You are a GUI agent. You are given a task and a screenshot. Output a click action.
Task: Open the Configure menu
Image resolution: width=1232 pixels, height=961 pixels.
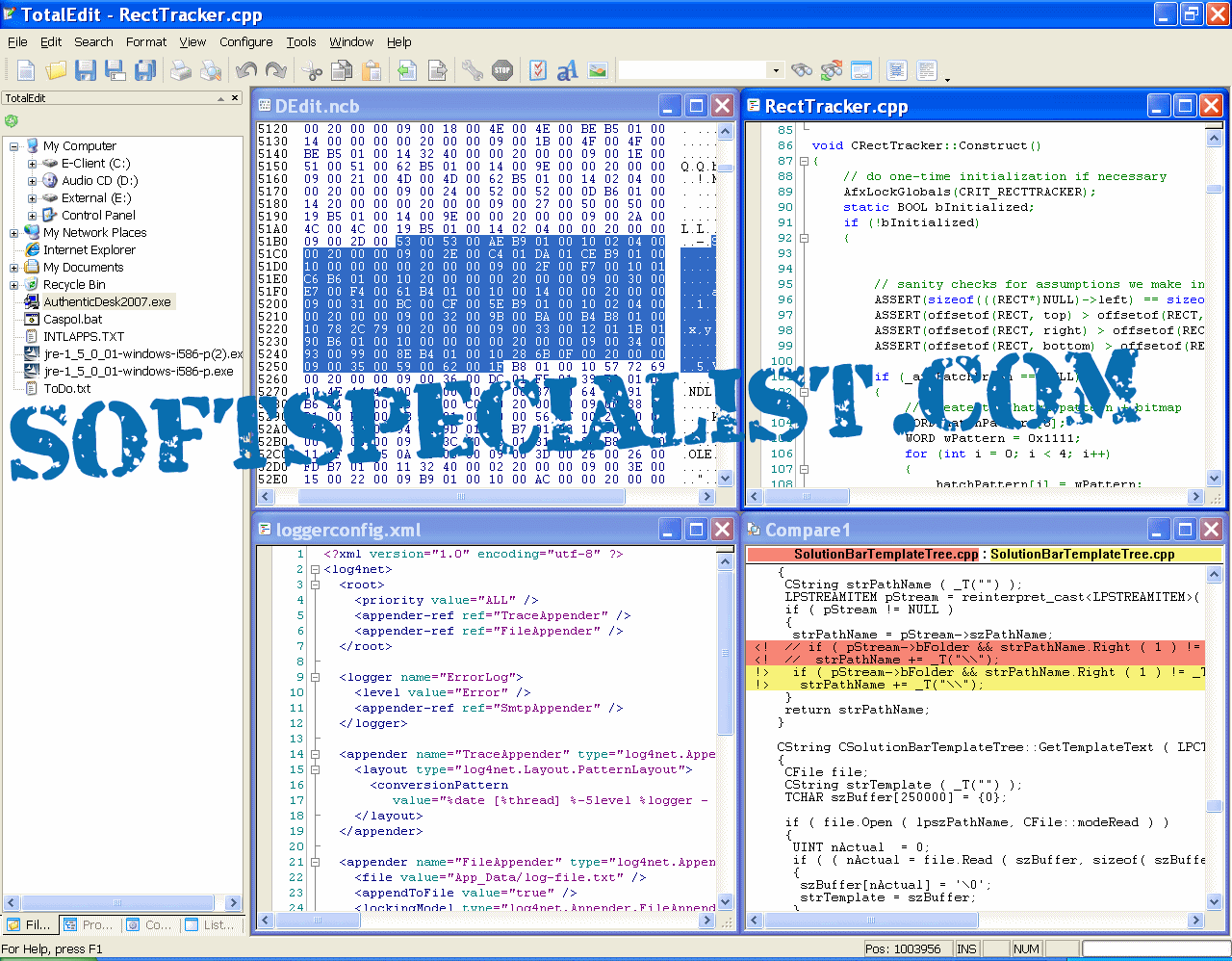click(246, 41)
